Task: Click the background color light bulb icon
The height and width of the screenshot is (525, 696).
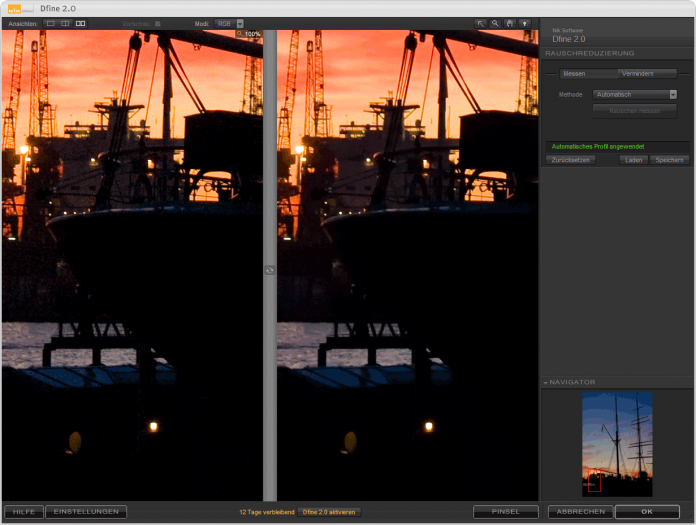Action: 524,23
